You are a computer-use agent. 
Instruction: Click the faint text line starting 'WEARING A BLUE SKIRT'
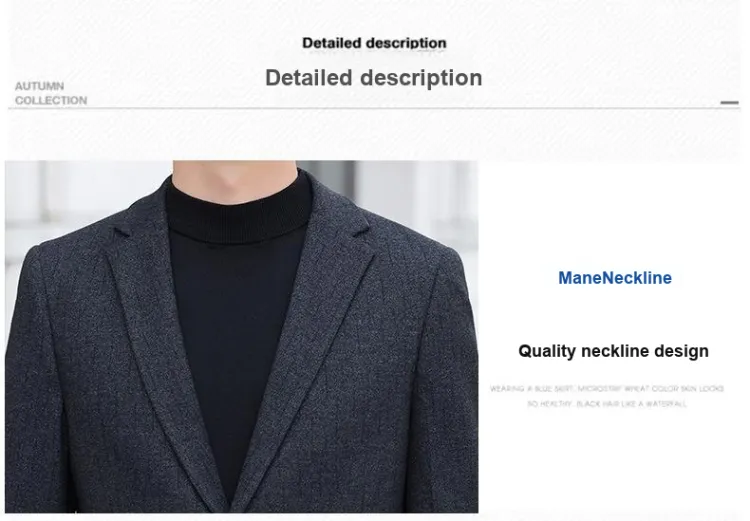click(x=607, y=388)
